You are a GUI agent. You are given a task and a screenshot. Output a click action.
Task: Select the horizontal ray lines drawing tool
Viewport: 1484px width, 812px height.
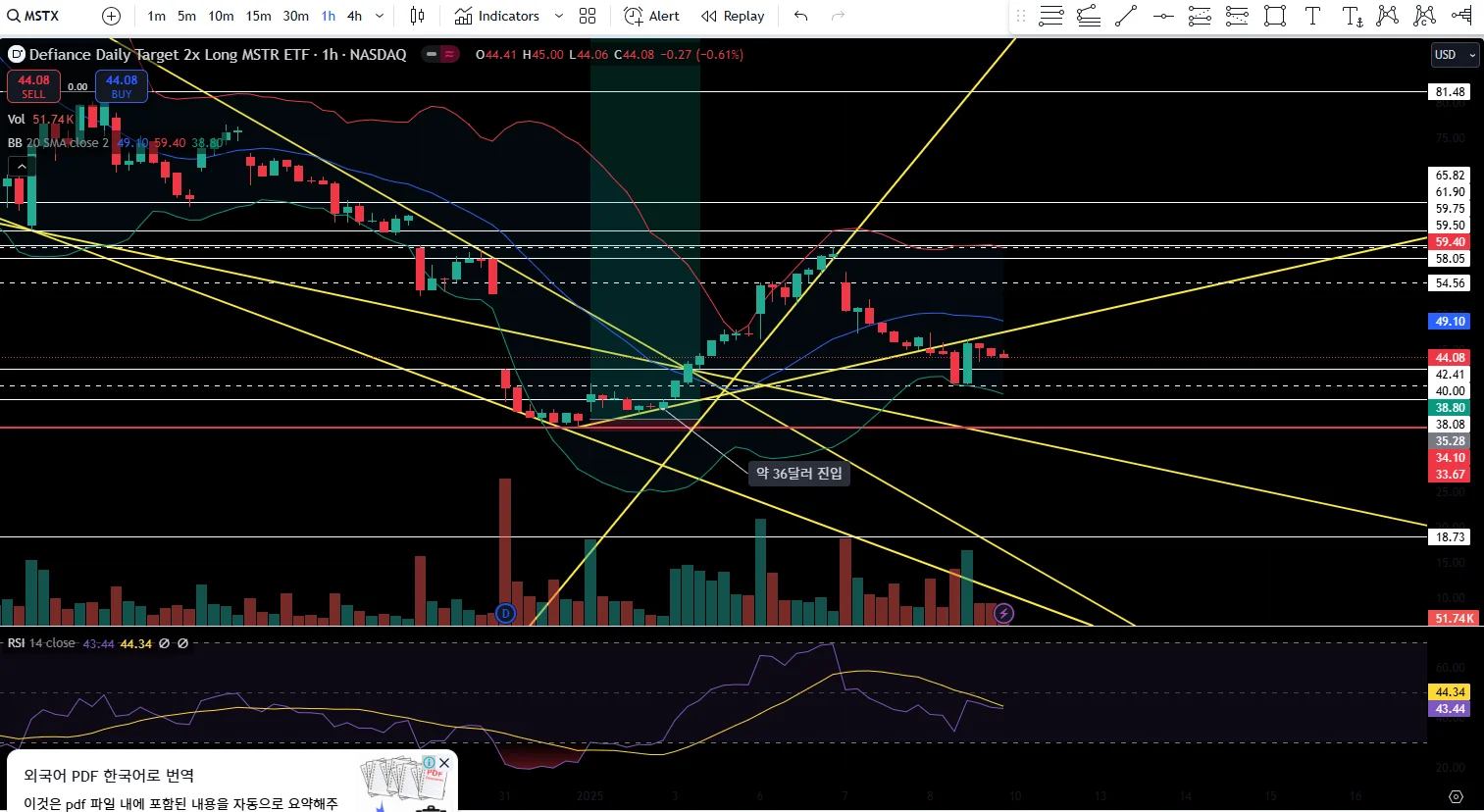click(x=1051, y=16)
